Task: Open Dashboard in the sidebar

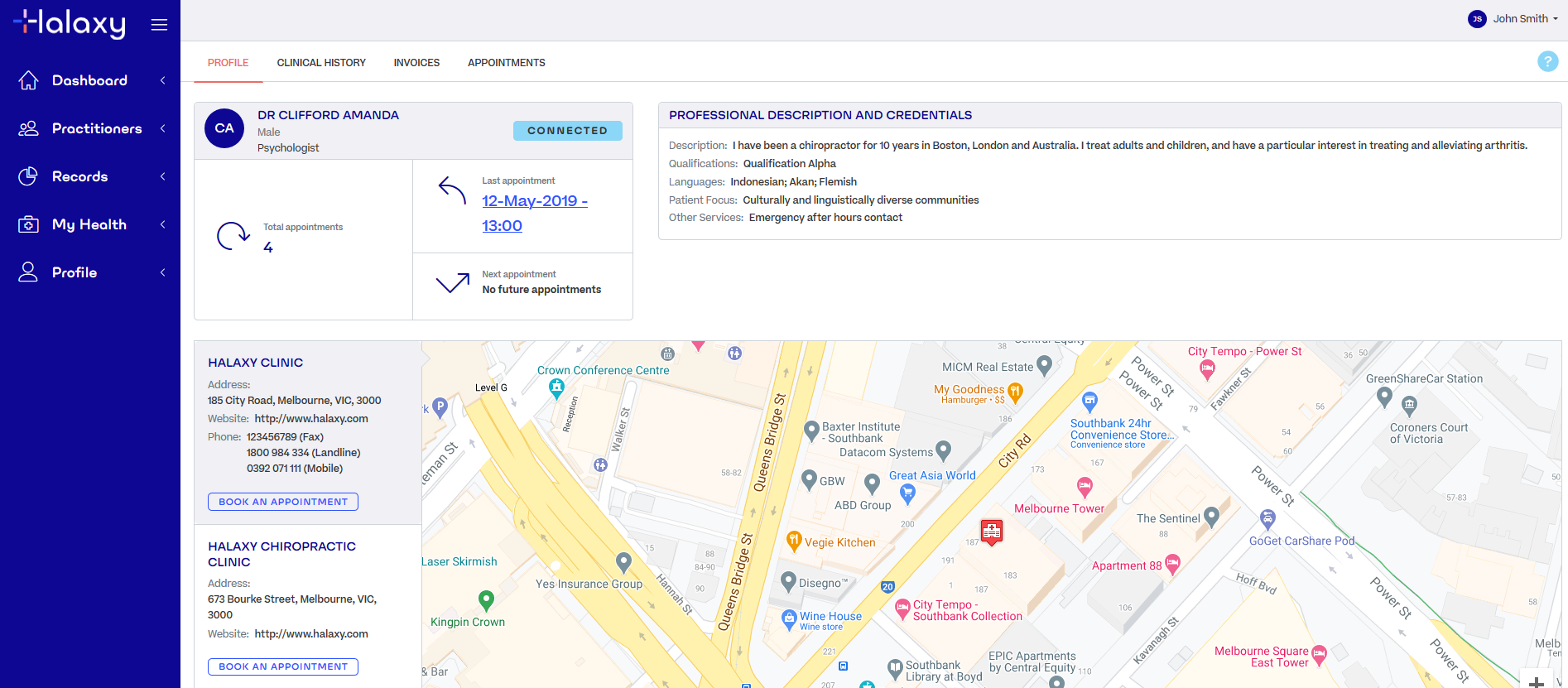Action: point(89,80)
